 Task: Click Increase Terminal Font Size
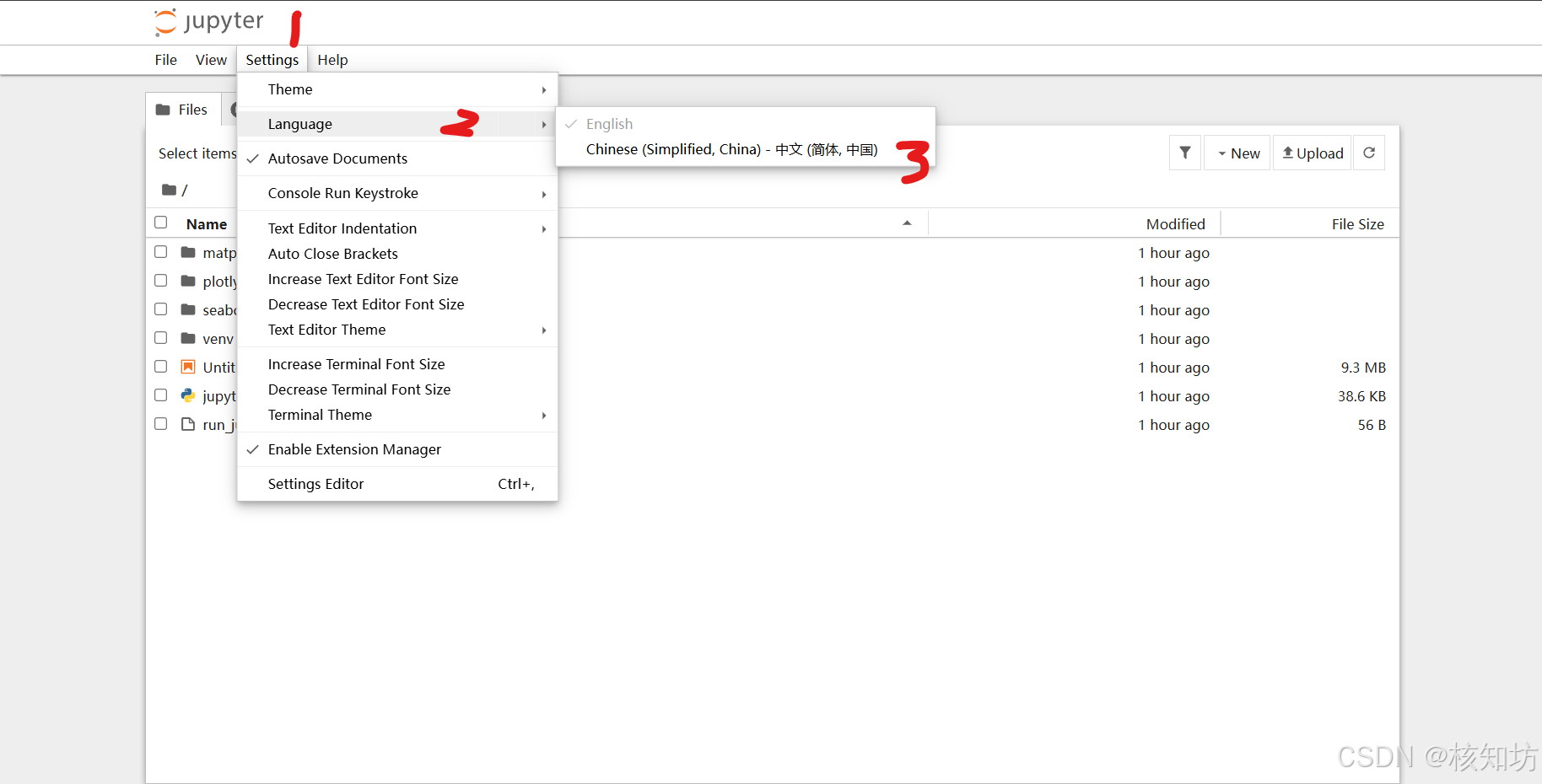(397, 364)
